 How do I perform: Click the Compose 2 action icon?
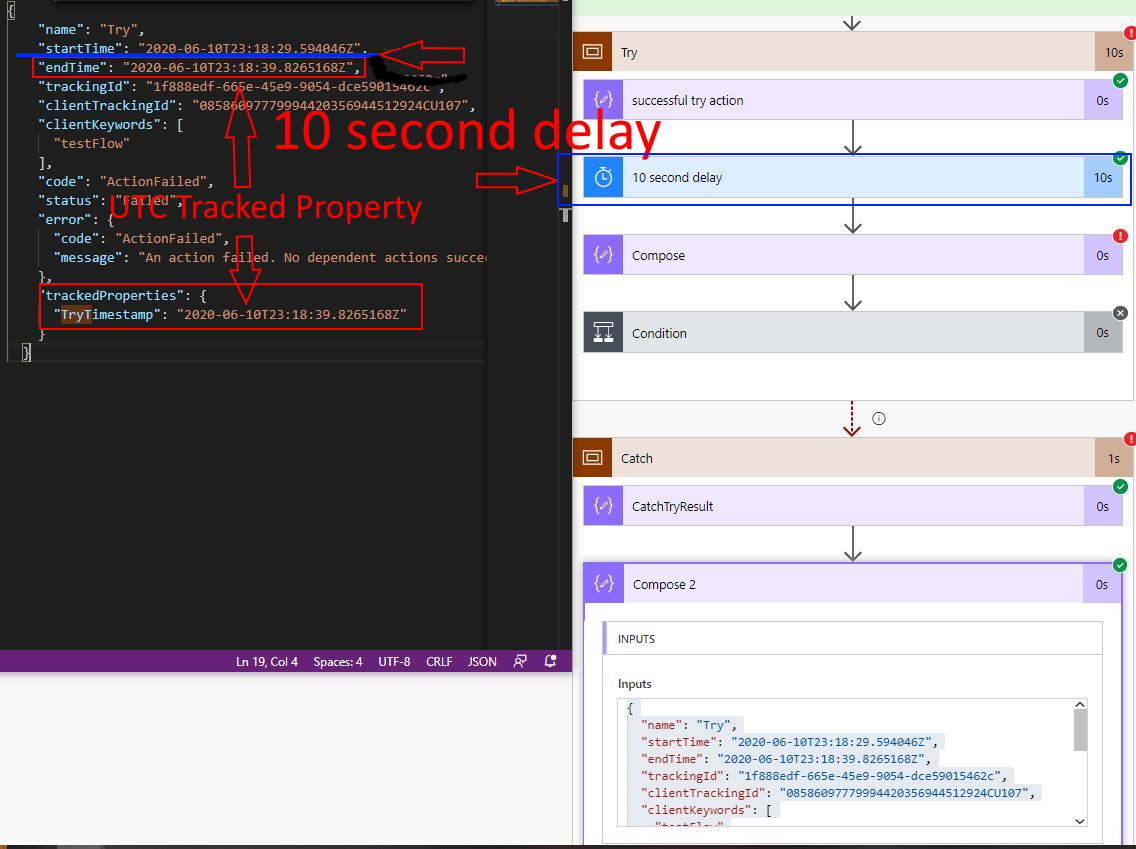[604, 584]
